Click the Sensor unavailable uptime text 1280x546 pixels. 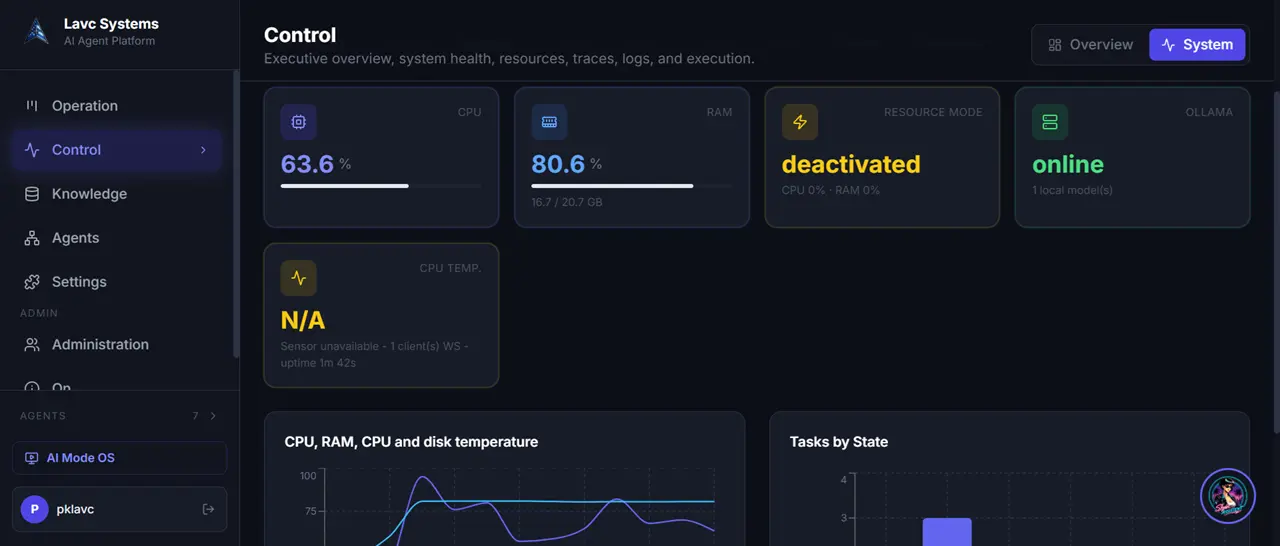point(374,355)
